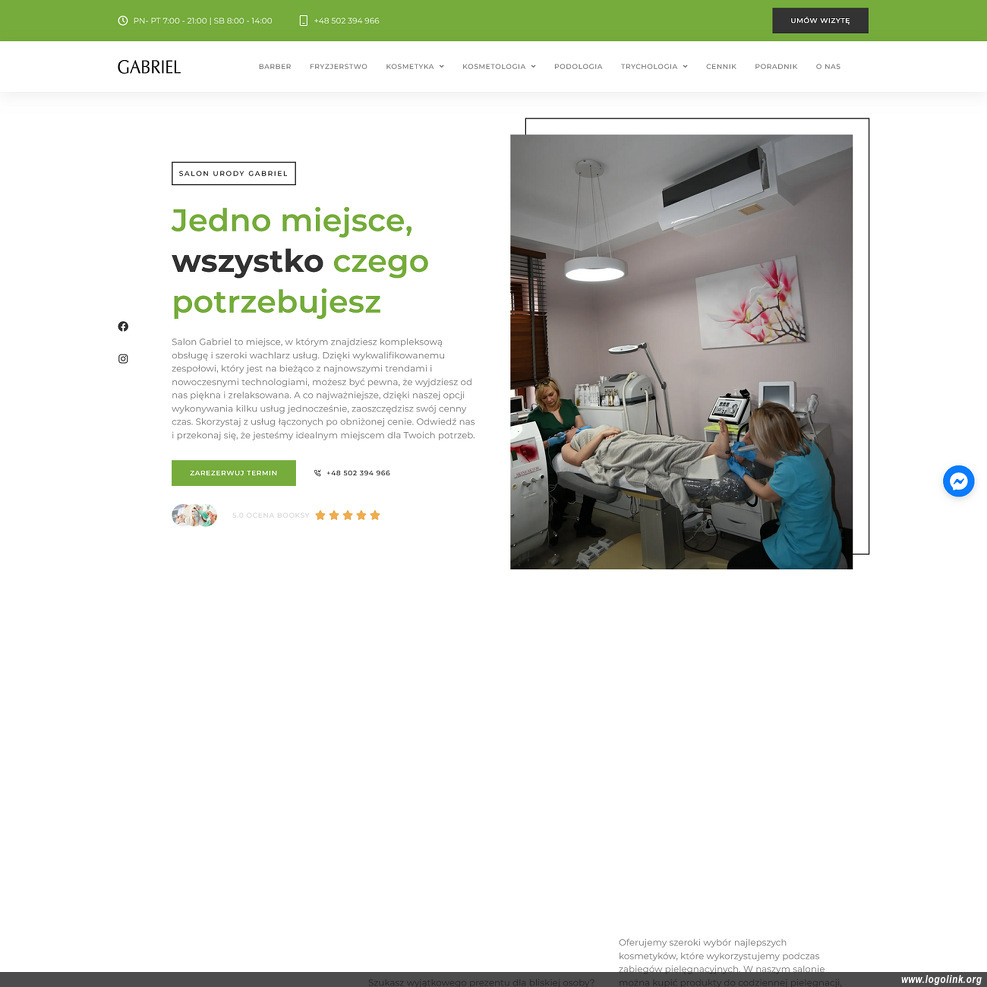Click the 5.0 Ocena Booksy label
Screen dimensions: 987x987
tap(271, 516)
